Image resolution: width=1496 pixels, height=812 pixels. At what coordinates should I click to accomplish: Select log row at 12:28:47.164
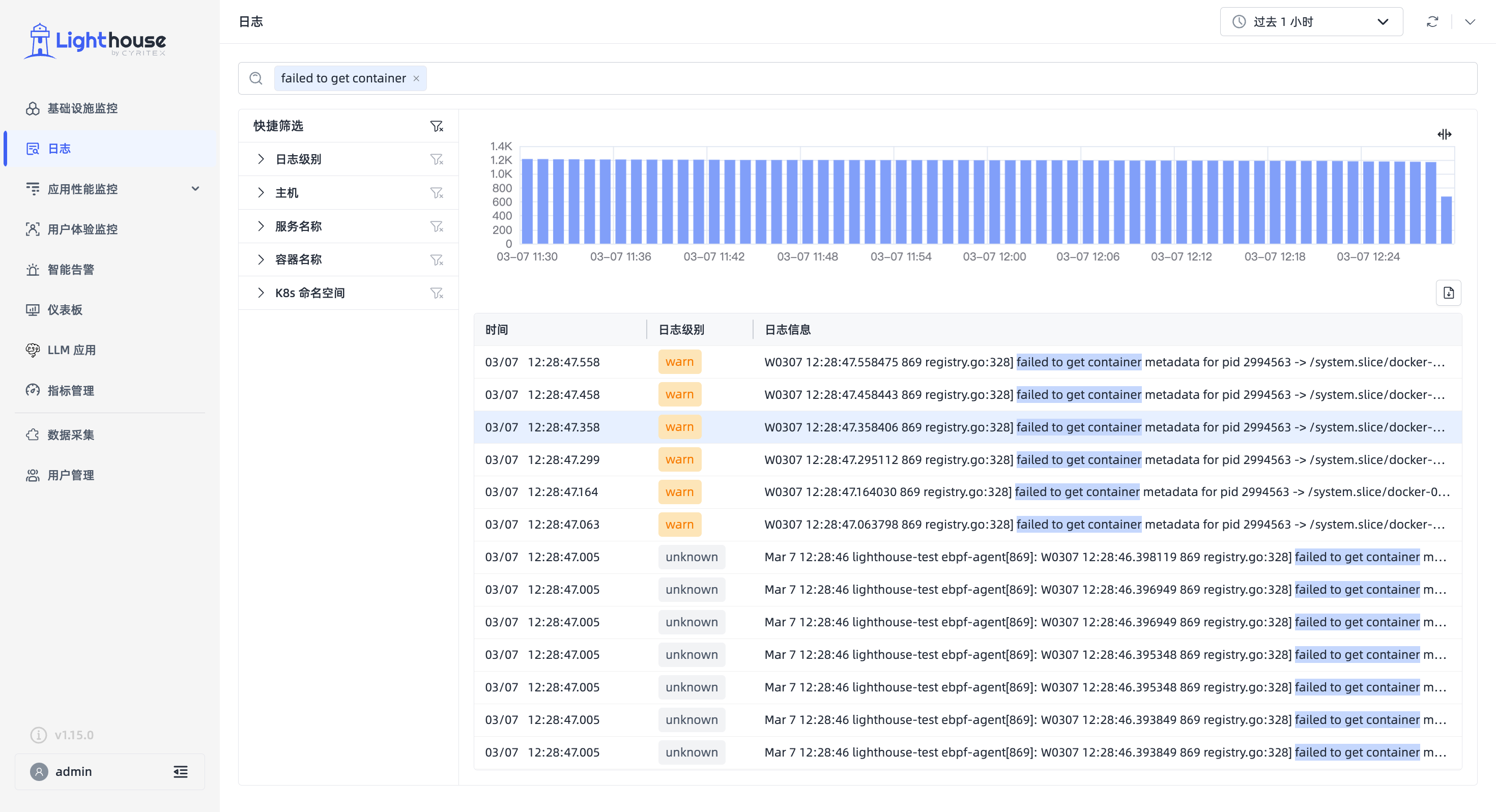pyautogui.click(x=967, y=492)
